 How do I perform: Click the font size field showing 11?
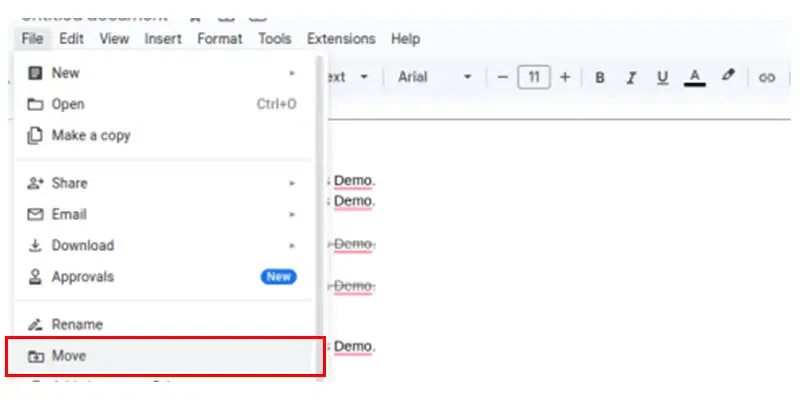coord(534,77)
